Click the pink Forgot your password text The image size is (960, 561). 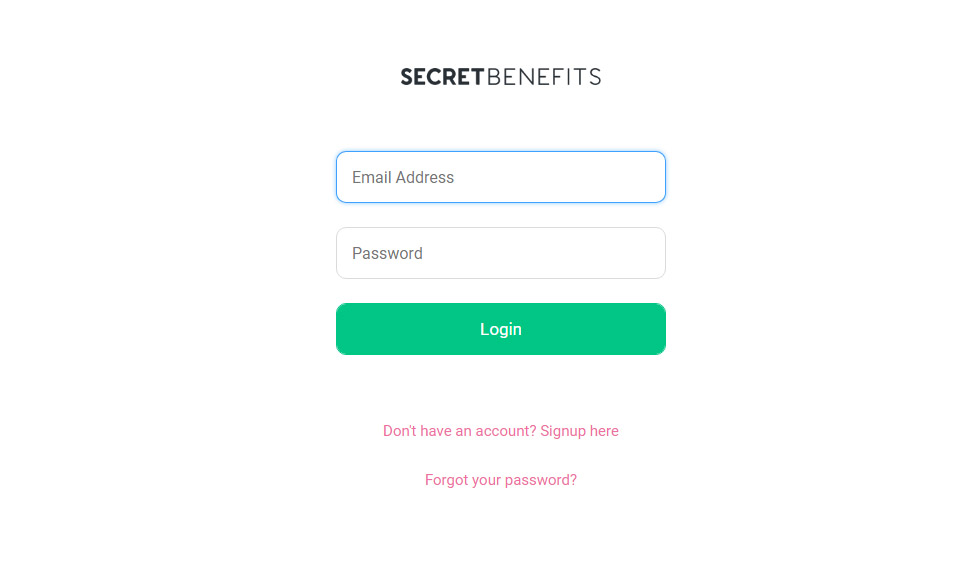click(500, 480)
